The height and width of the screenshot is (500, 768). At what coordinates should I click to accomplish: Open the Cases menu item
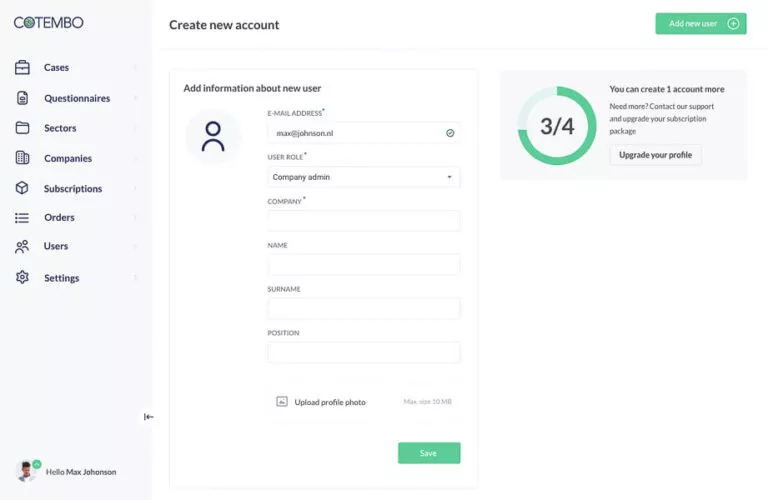56,68
